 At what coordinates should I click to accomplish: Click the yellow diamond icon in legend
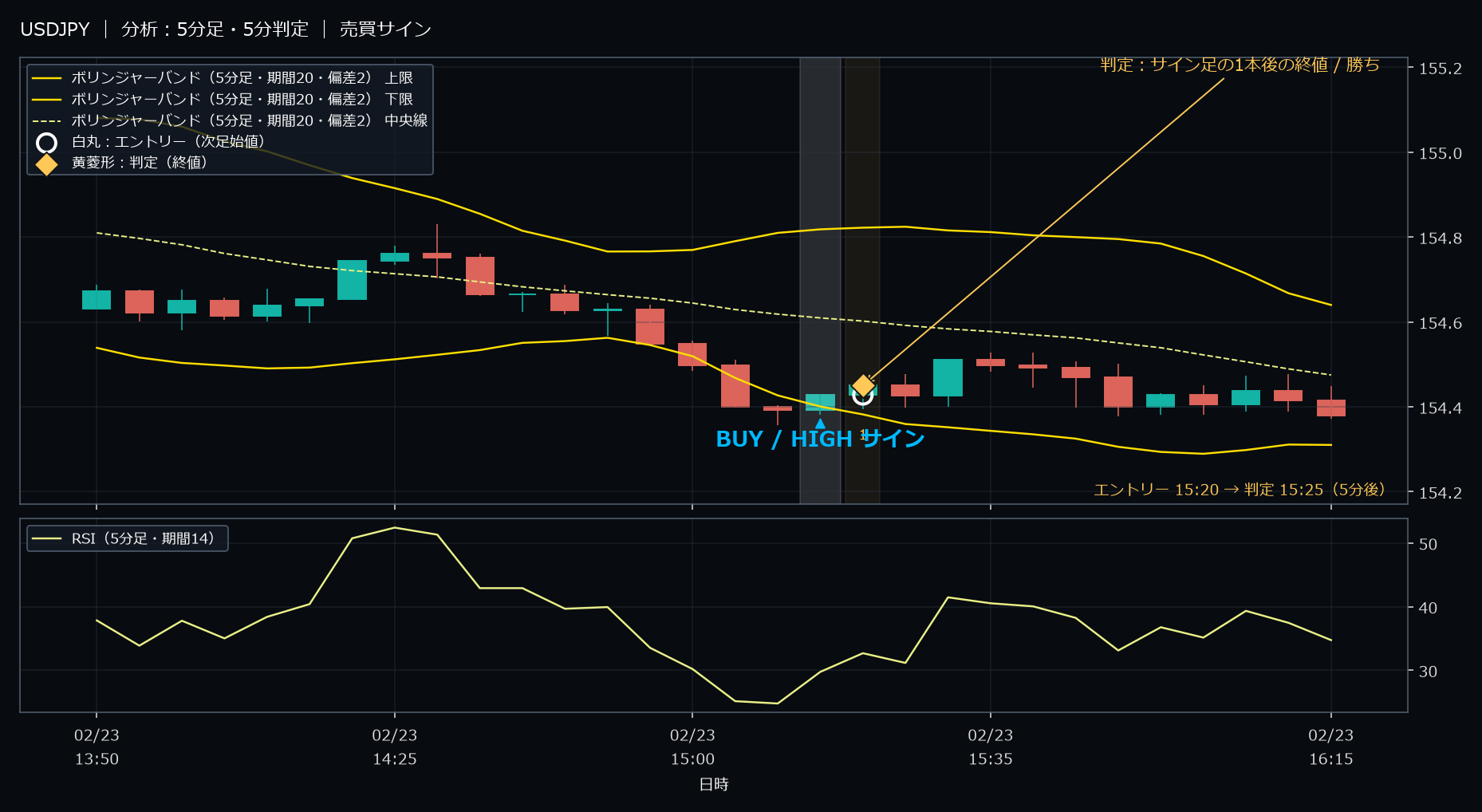(47, 164)
